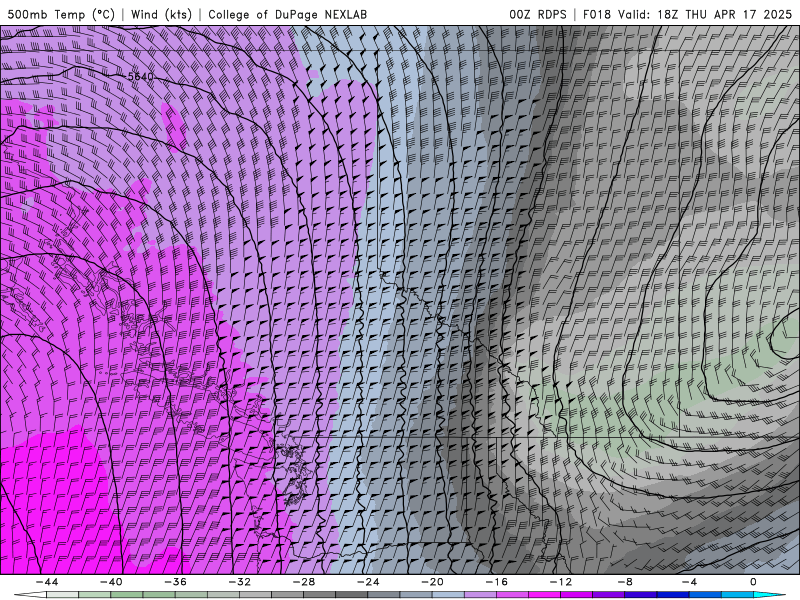
Task: Click the -44 colorbar tick label
Action: 46,582
